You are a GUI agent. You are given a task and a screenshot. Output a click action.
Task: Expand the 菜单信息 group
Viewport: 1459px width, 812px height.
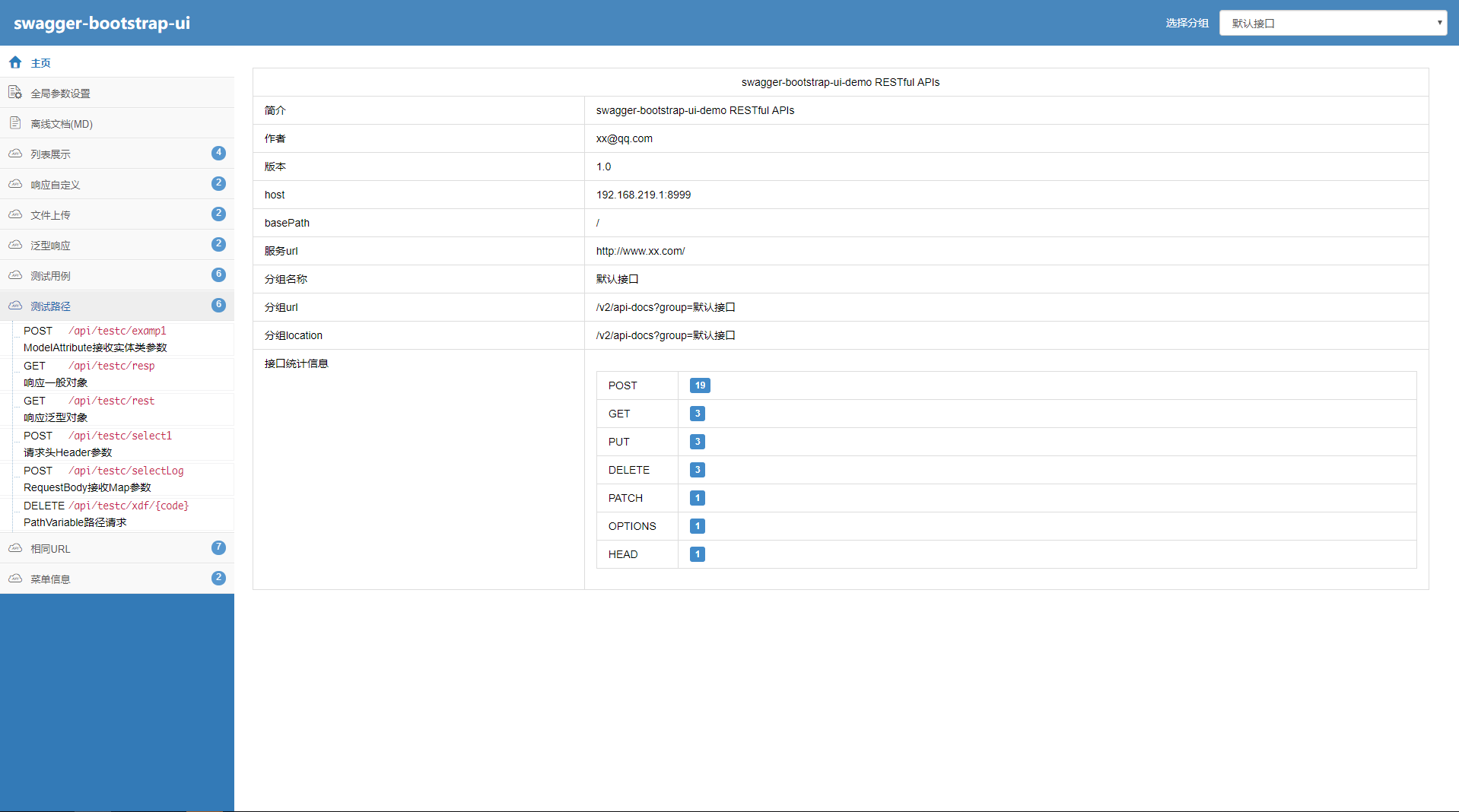pyautogui.click(x=117, y=579)
